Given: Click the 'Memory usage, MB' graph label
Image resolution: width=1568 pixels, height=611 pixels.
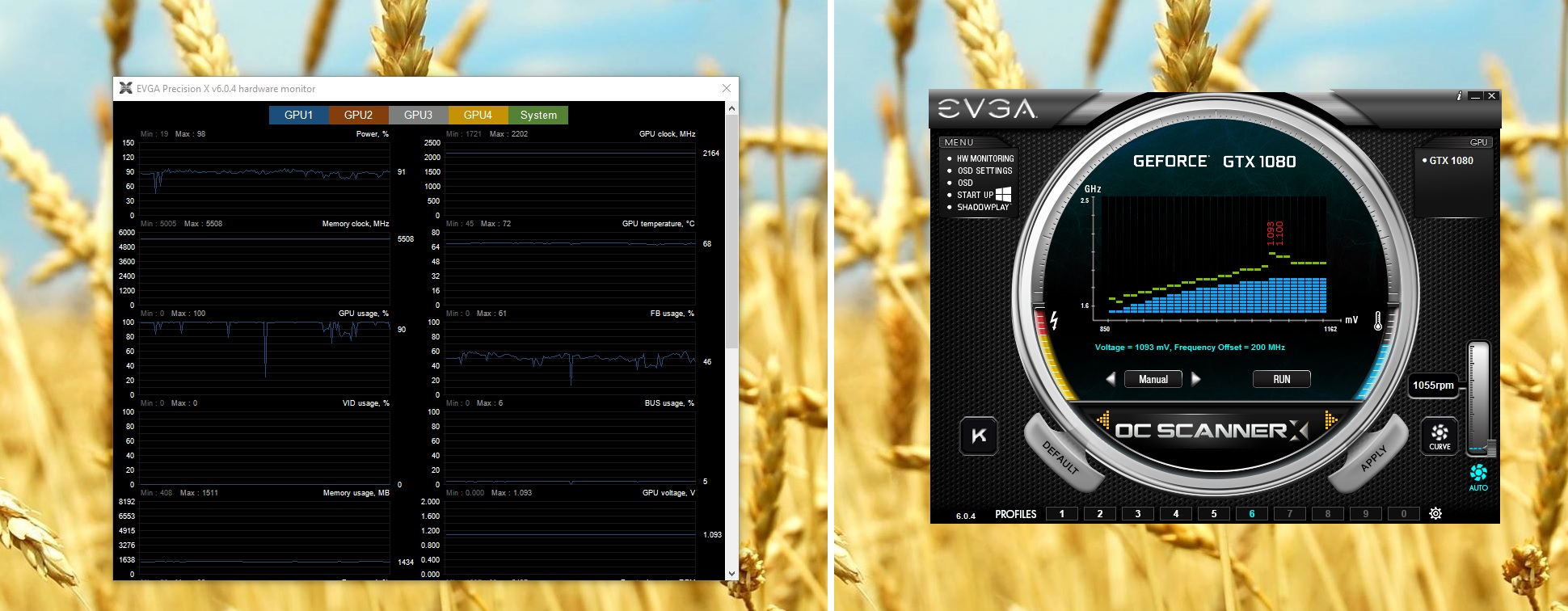Looking at the screenshot, I should point(356,493).
